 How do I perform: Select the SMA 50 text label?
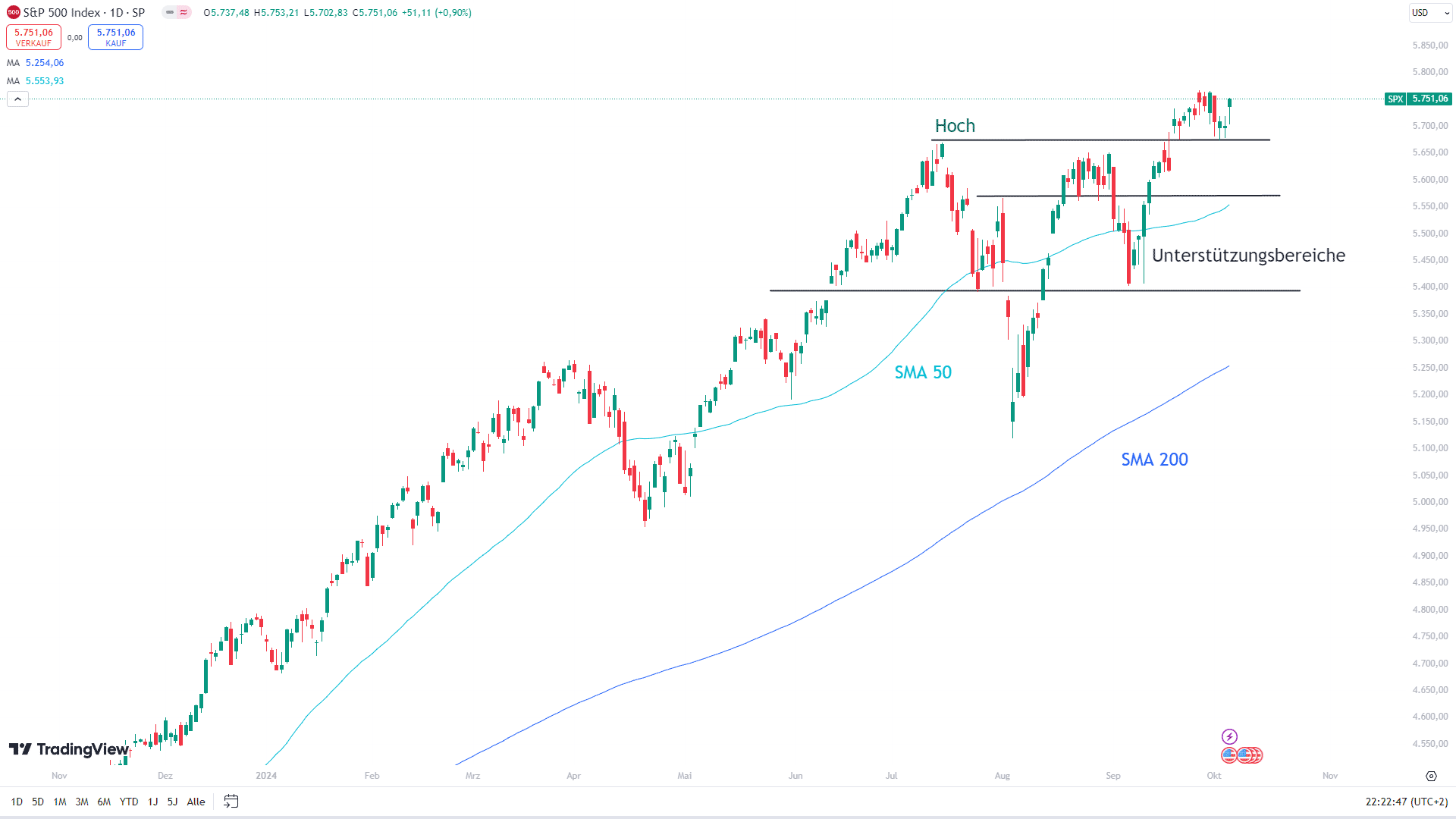pyautogui.click(x=923, y=372)
